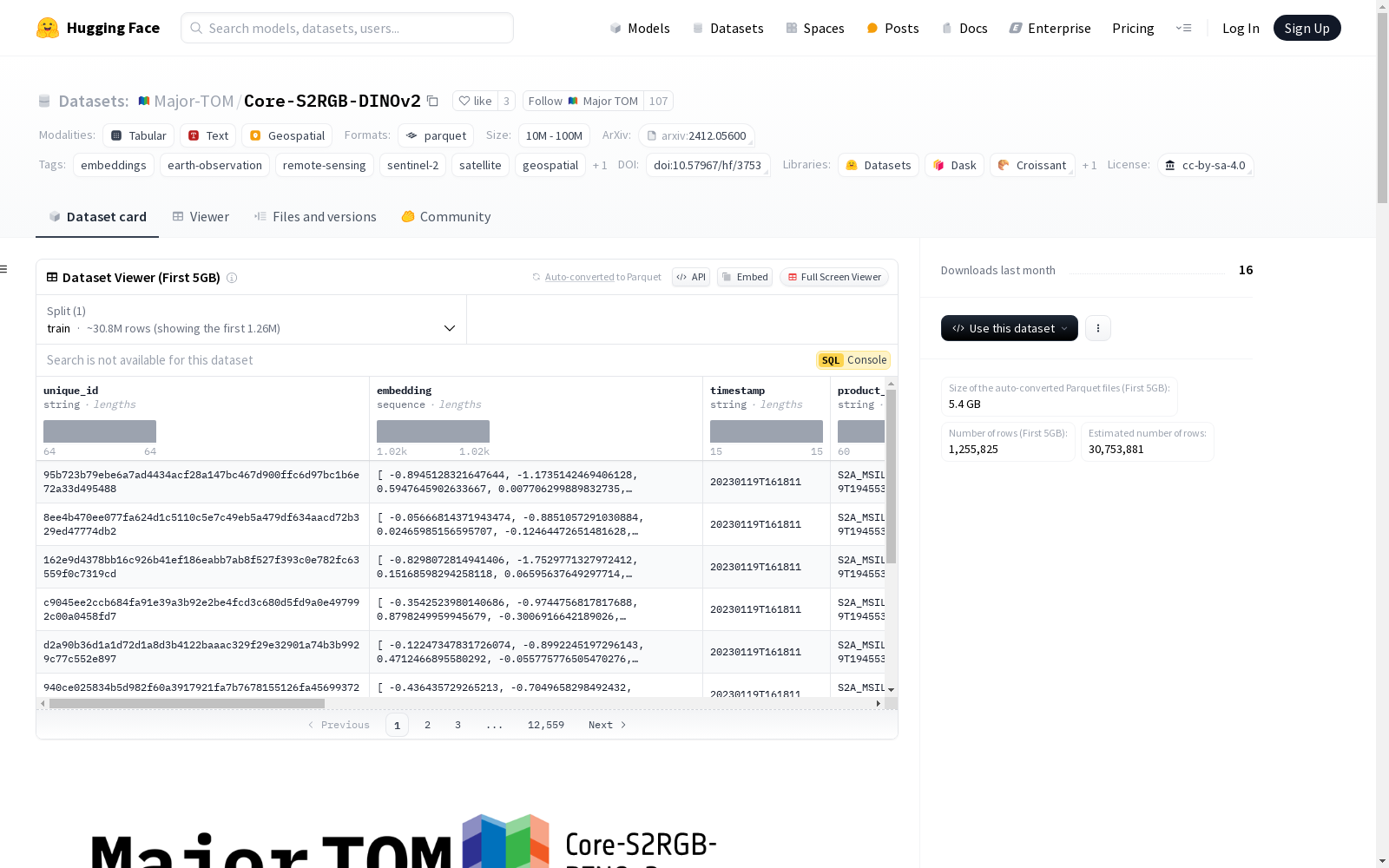Open the Docs navigation link
Image resolution: width=1389 pixels, height=868 pixels.
pos(964,28)
